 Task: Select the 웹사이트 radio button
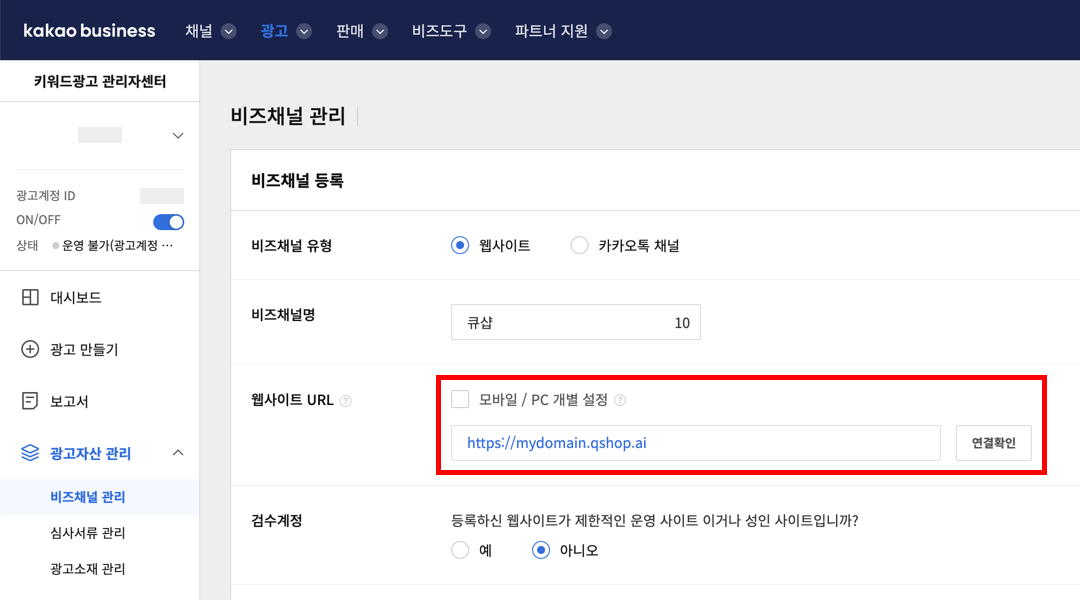[x=460, y=245]
